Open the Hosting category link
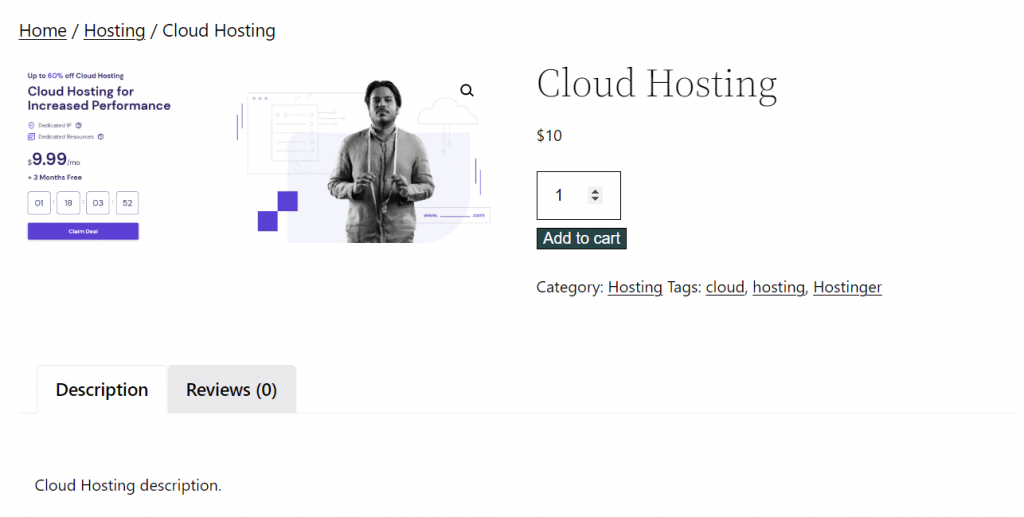This screenshot has width=1024, height=517. pyautogui.click(x=635, y=287)
